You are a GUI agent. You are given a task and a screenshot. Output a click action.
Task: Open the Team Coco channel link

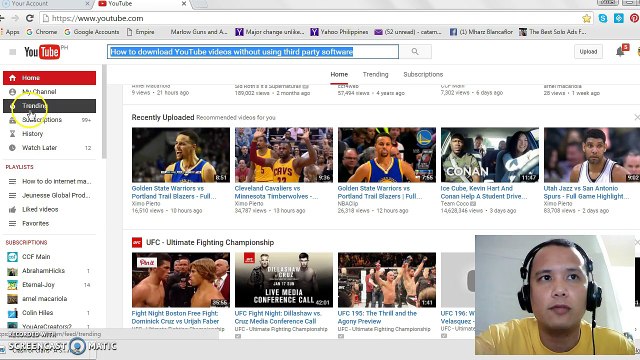[x=455, y=203]
